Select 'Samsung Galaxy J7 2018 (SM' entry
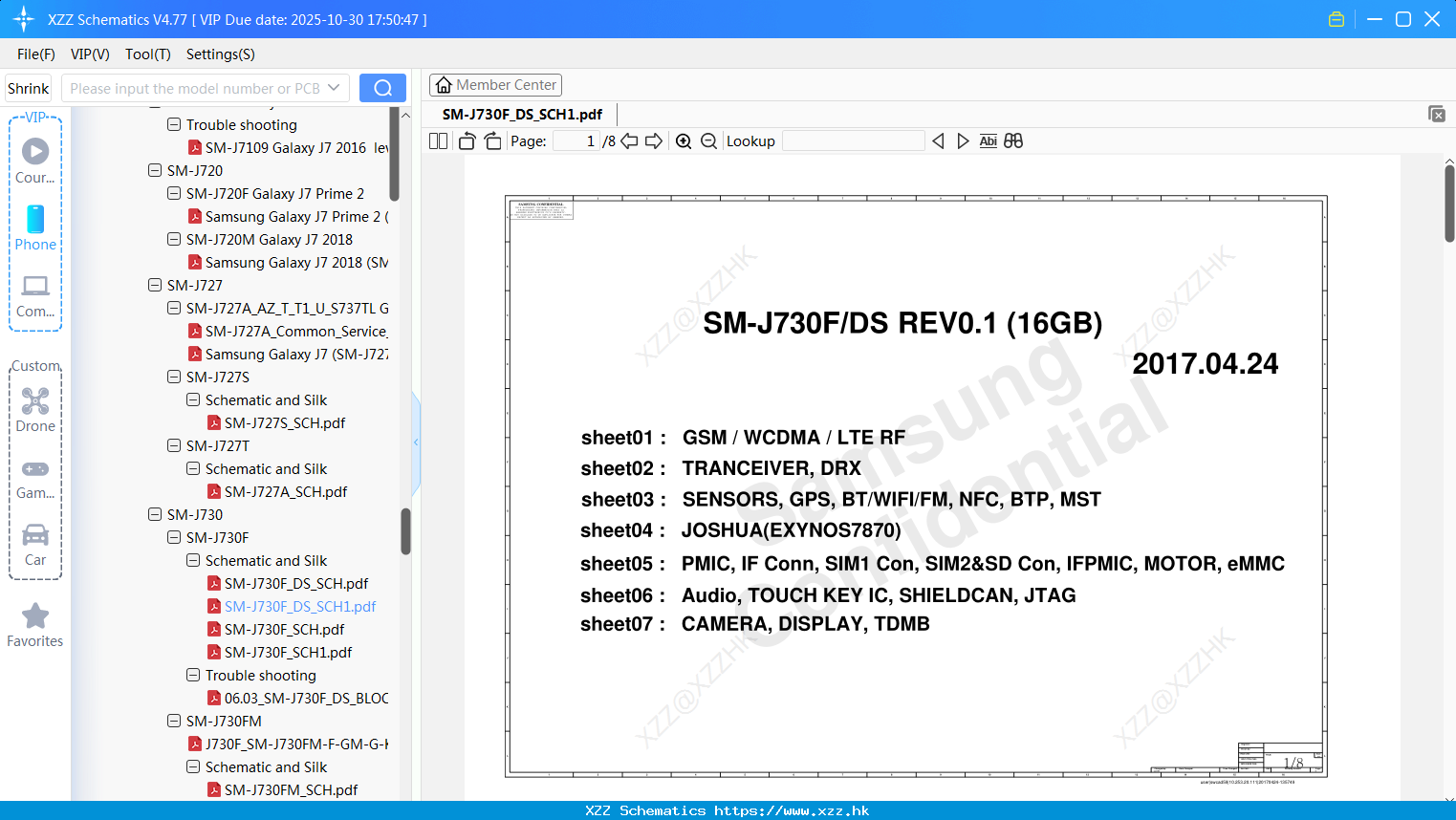1456x820 pixels. (x=296, y=262)
